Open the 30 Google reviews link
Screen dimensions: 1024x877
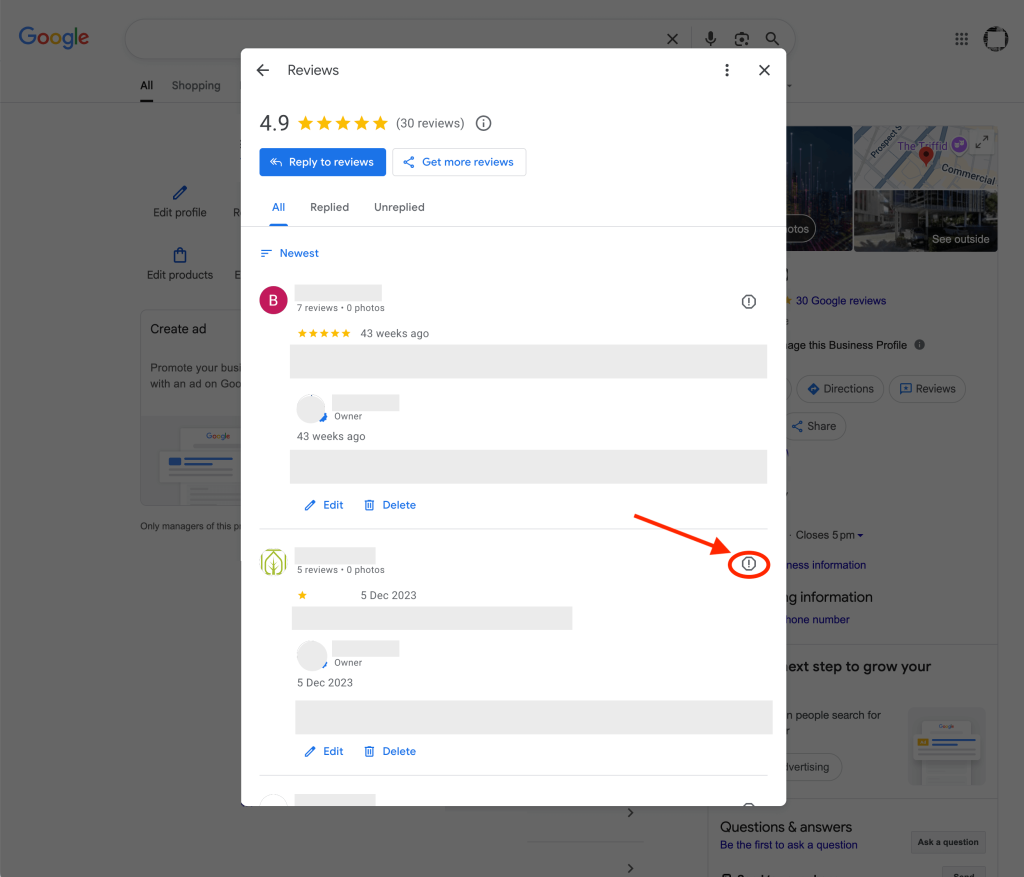pos(840,301)
